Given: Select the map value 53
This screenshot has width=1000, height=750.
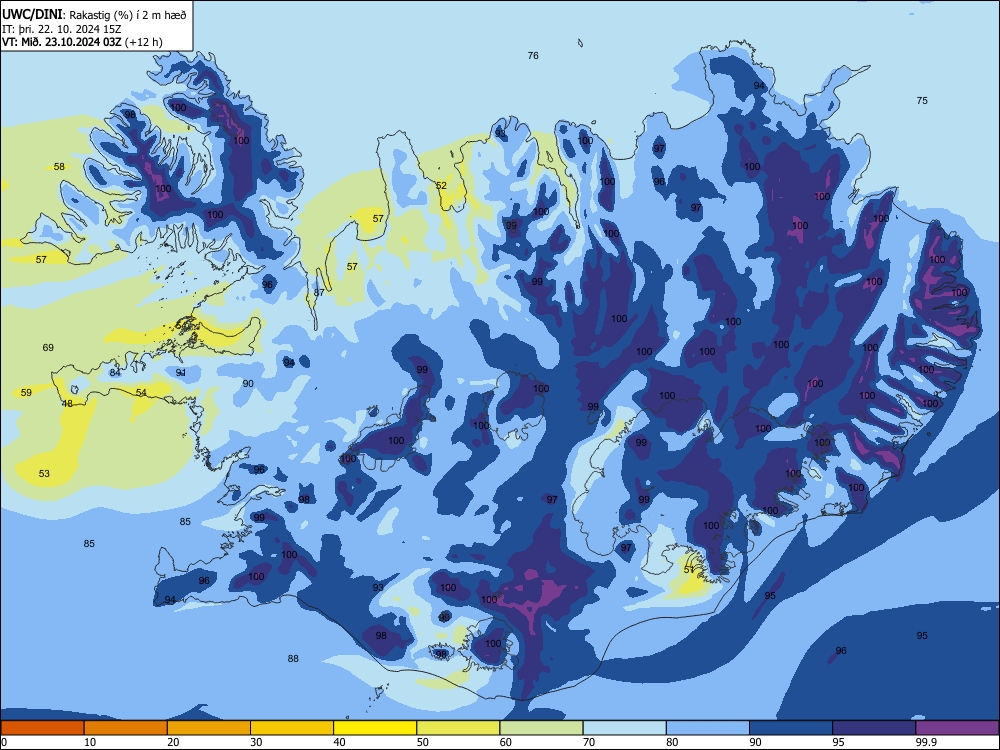Looking at the screenshot, I should [44, 473].
